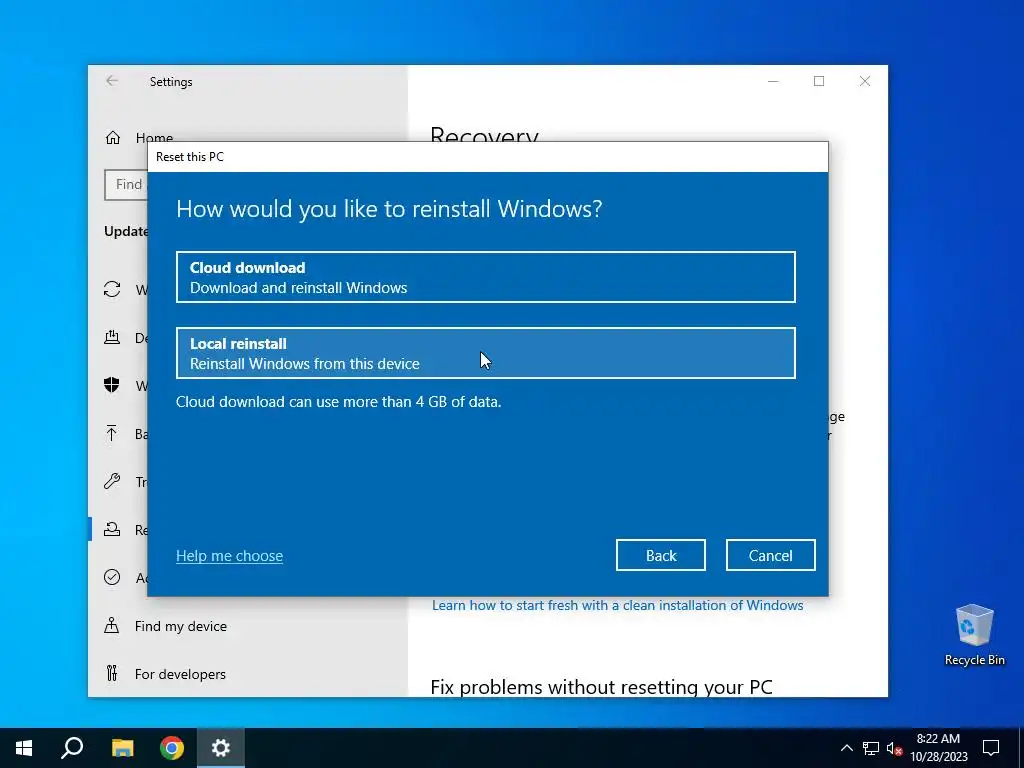The height and width of the screenshot is (768, 1024).
Task: Open clock and date in taskbar
Action: [938, 748]
